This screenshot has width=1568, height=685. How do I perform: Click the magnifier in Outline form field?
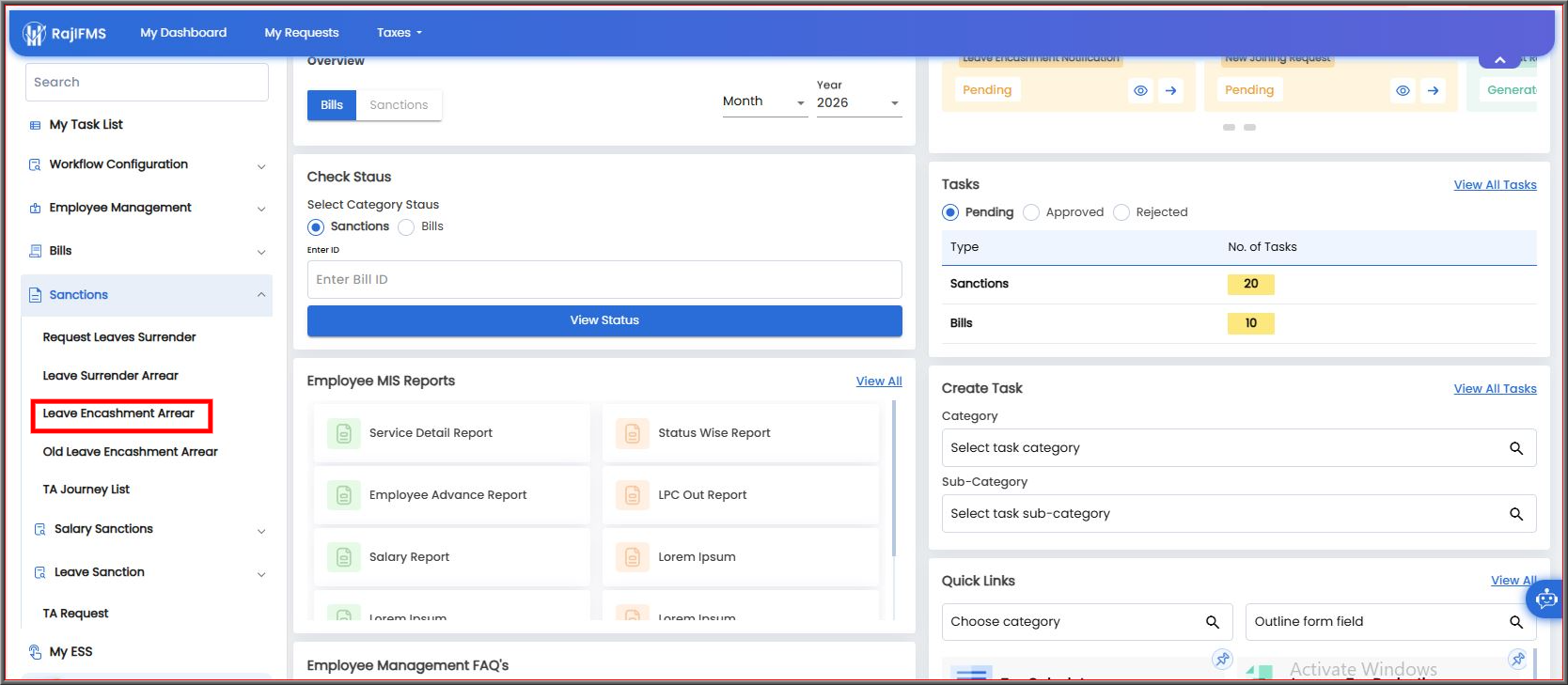[x=1516, y=622]
